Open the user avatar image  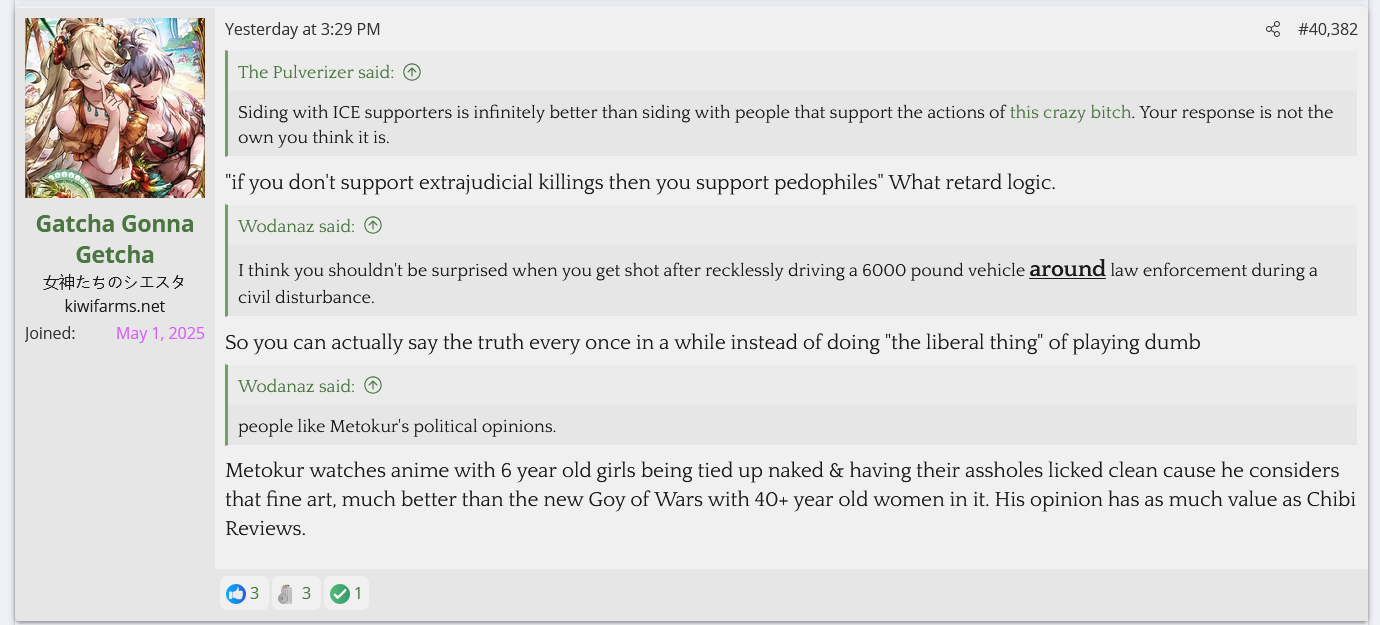pyautogui.click(x=115, y=108)
